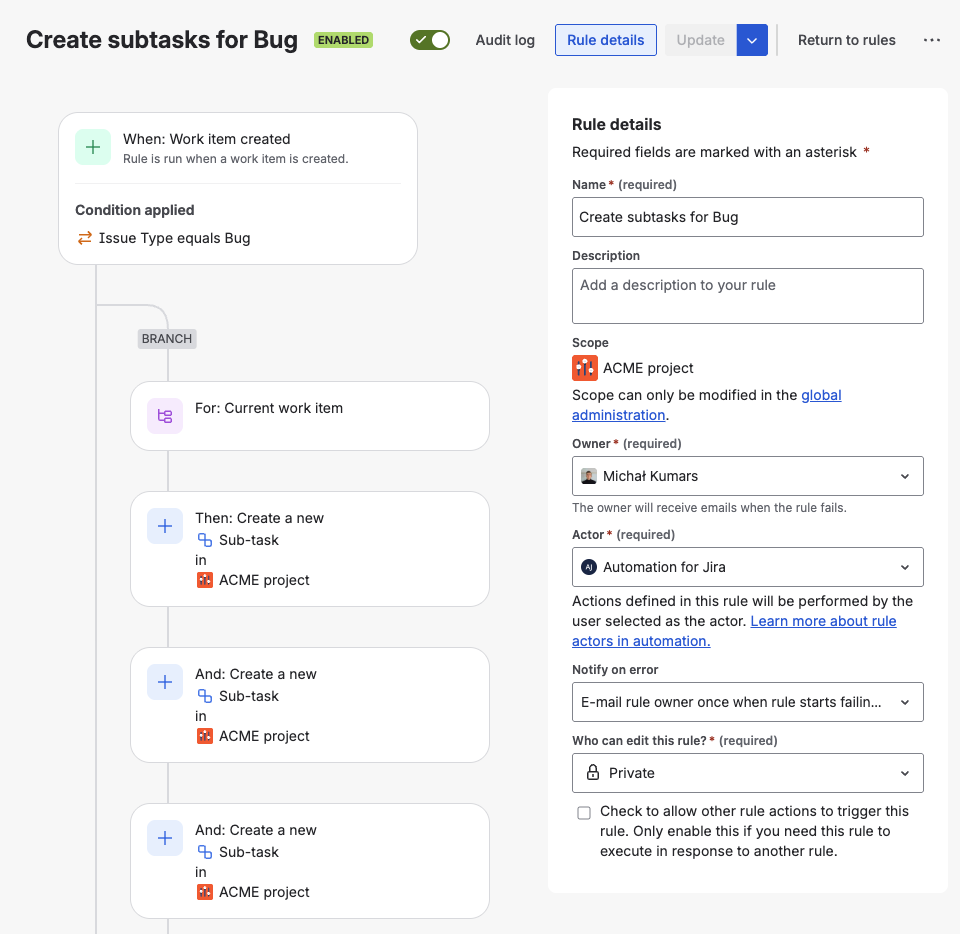
Task: Expand the chevron next to the Update button
Action: 752,40
